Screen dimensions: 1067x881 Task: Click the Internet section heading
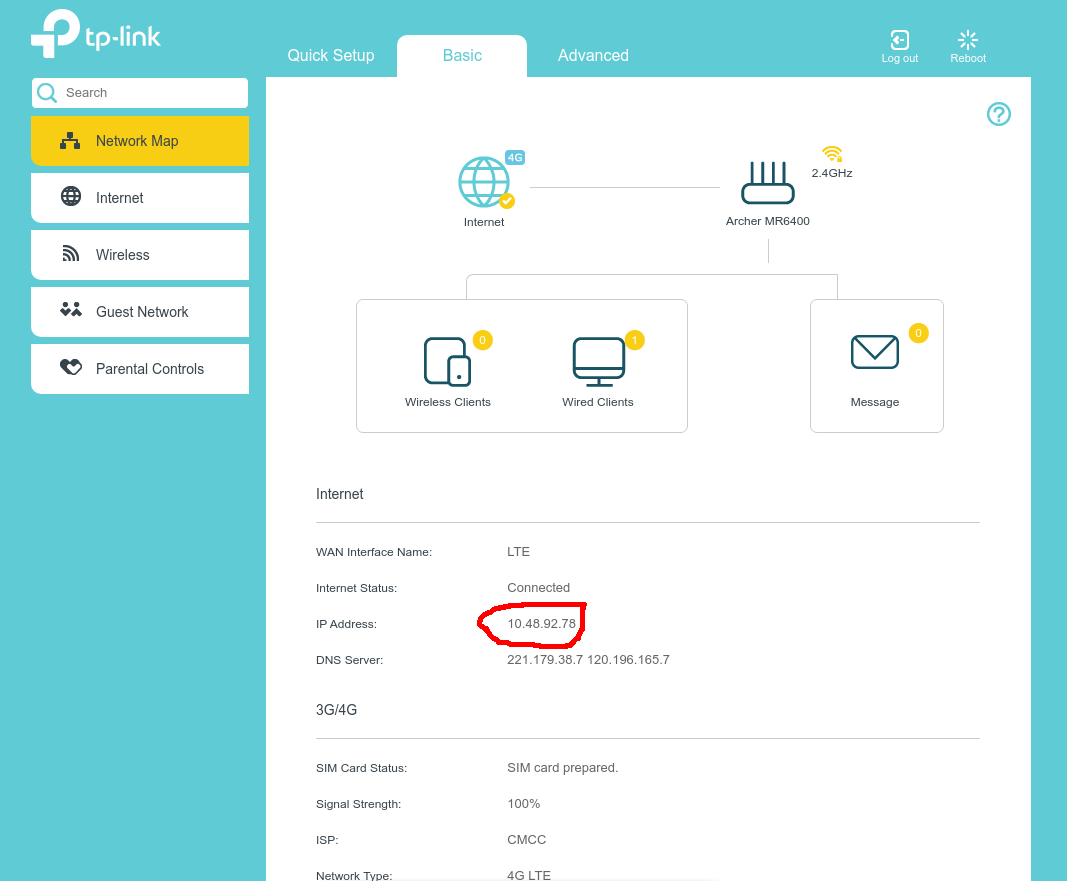[340, 494]
